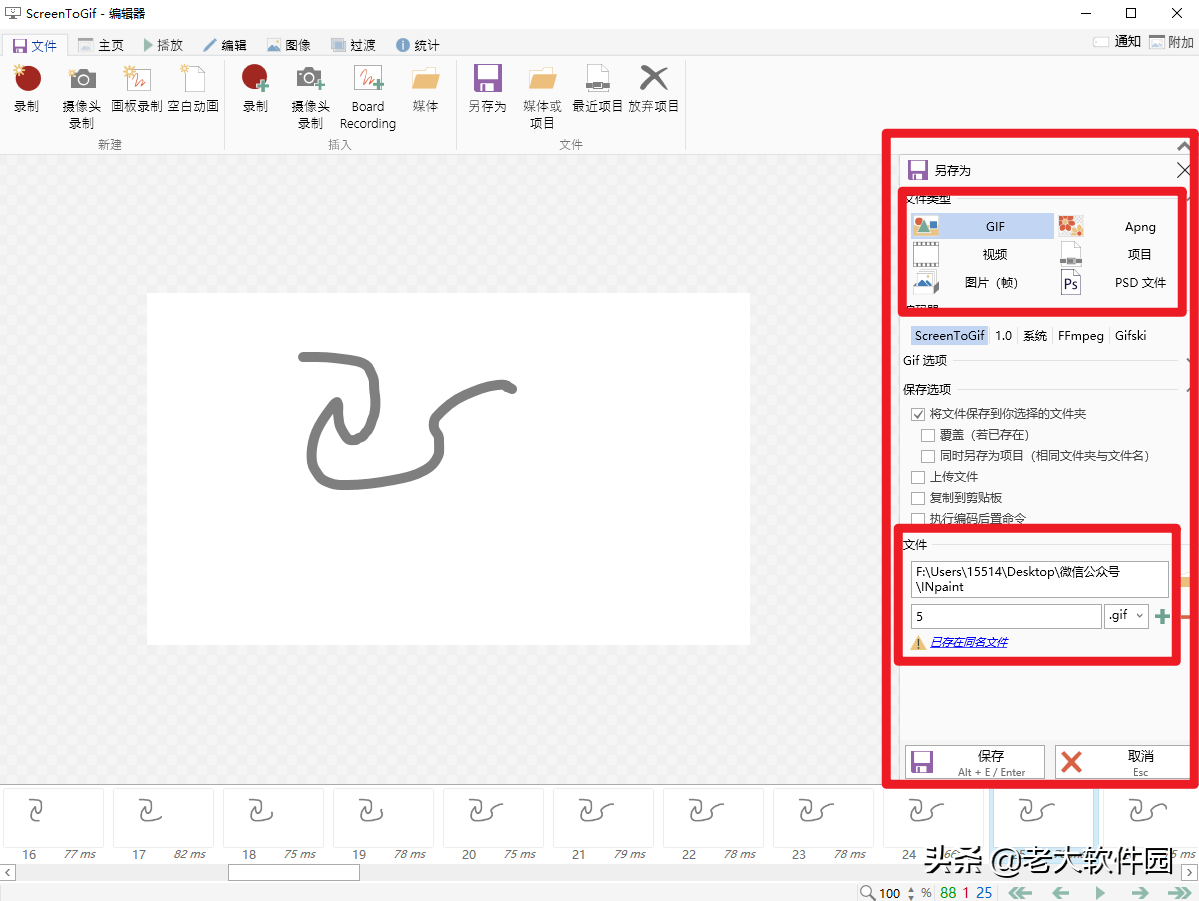Click the 另存为 ribbon button
Viewport: 1199px width, 901px height.
487,89
